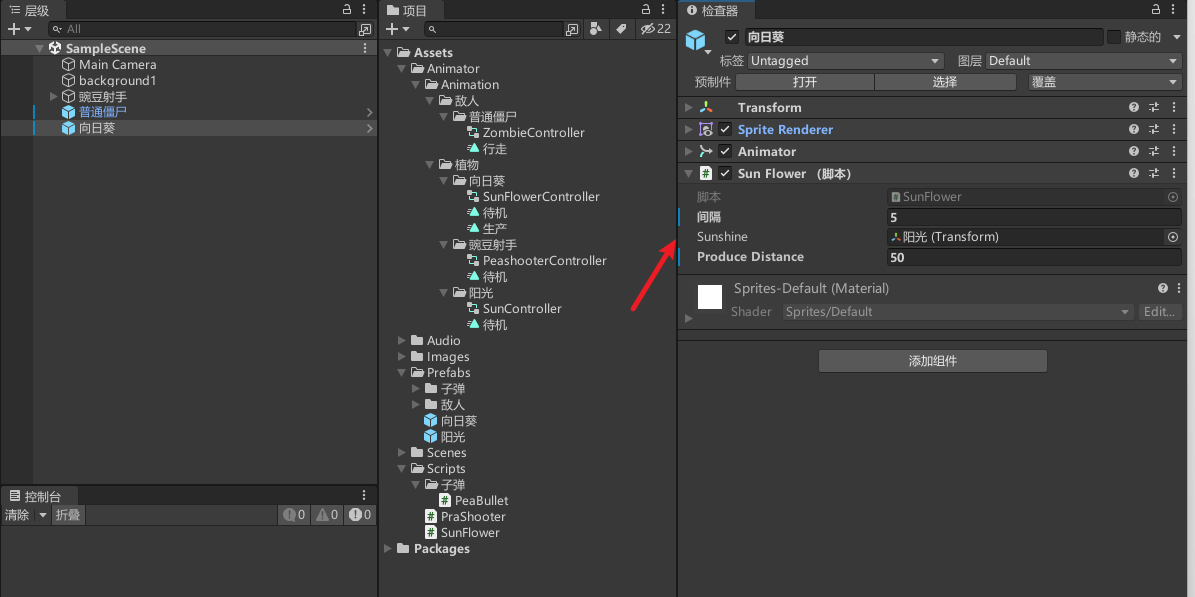The image size is (1195, 597).
Task: Toggle the 向日葵 object active checkbox
Action: [x=732, y=37]
